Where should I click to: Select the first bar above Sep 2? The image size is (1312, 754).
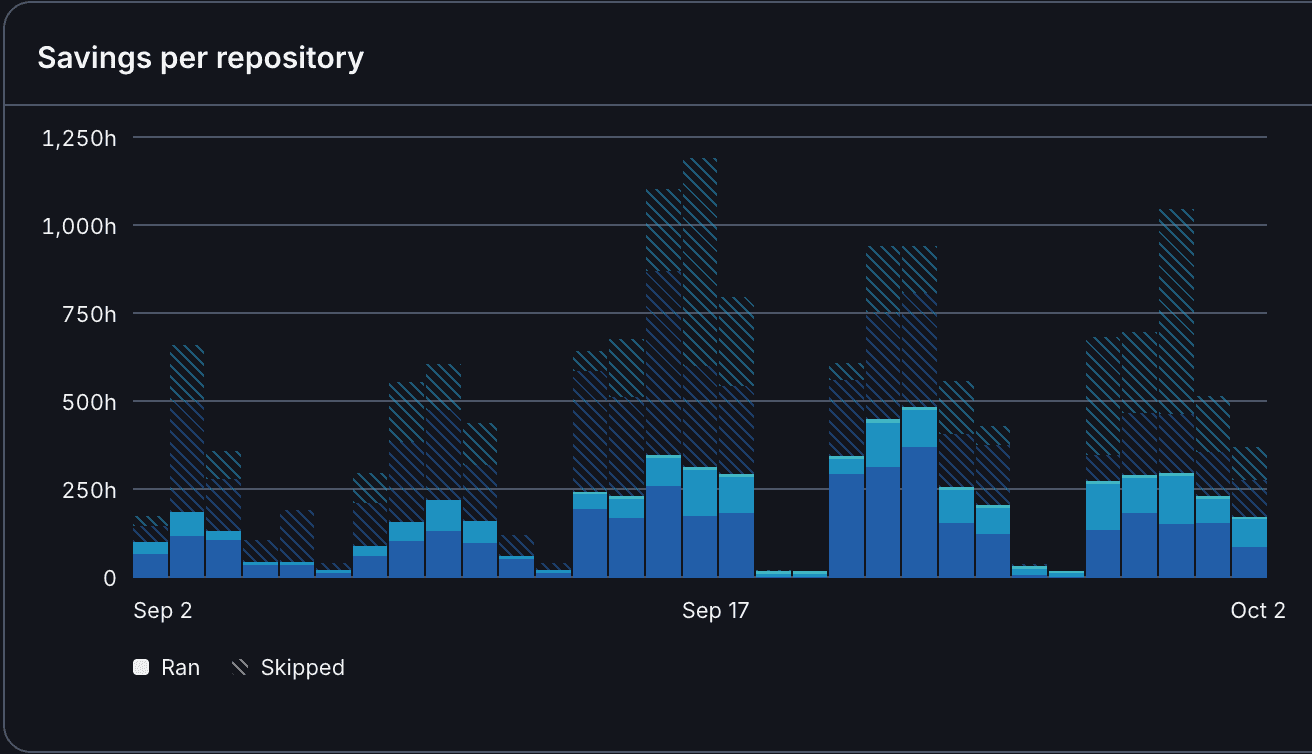(x=150, y=546)
